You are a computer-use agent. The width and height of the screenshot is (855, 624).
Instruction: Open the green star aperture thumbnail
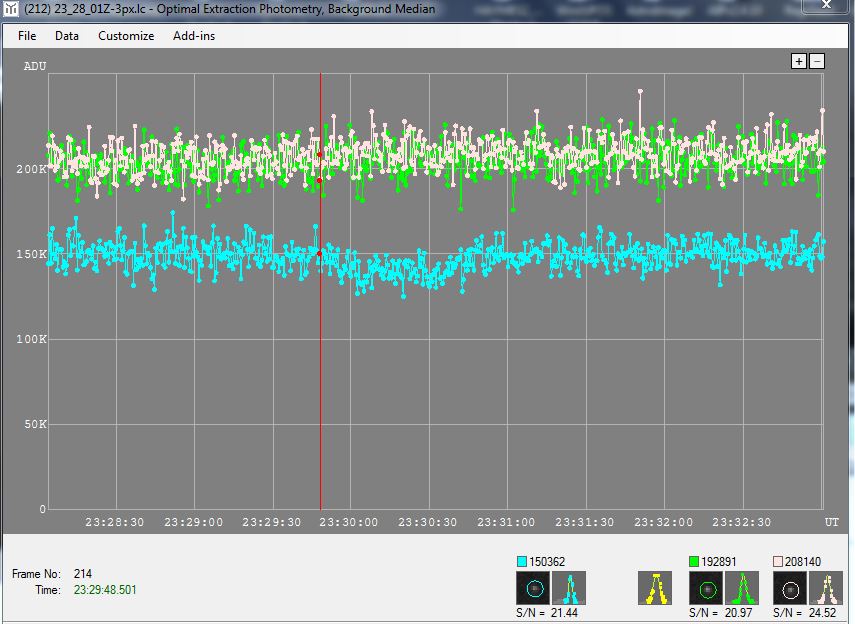pos(706,588)
